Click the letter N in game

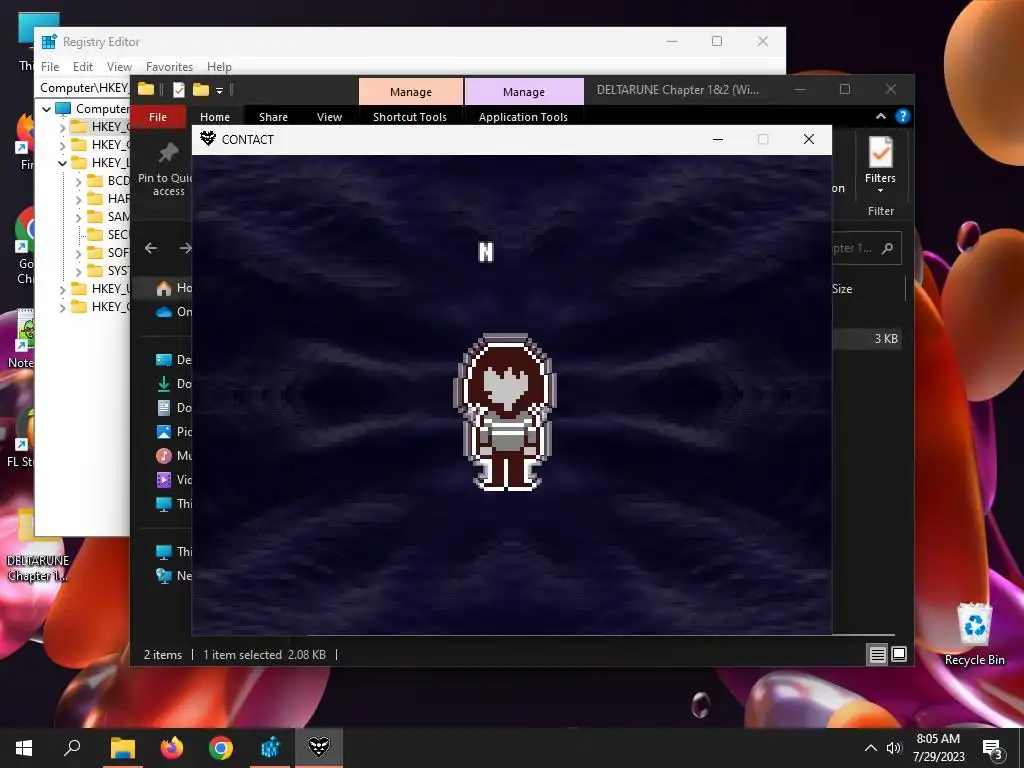486,252
